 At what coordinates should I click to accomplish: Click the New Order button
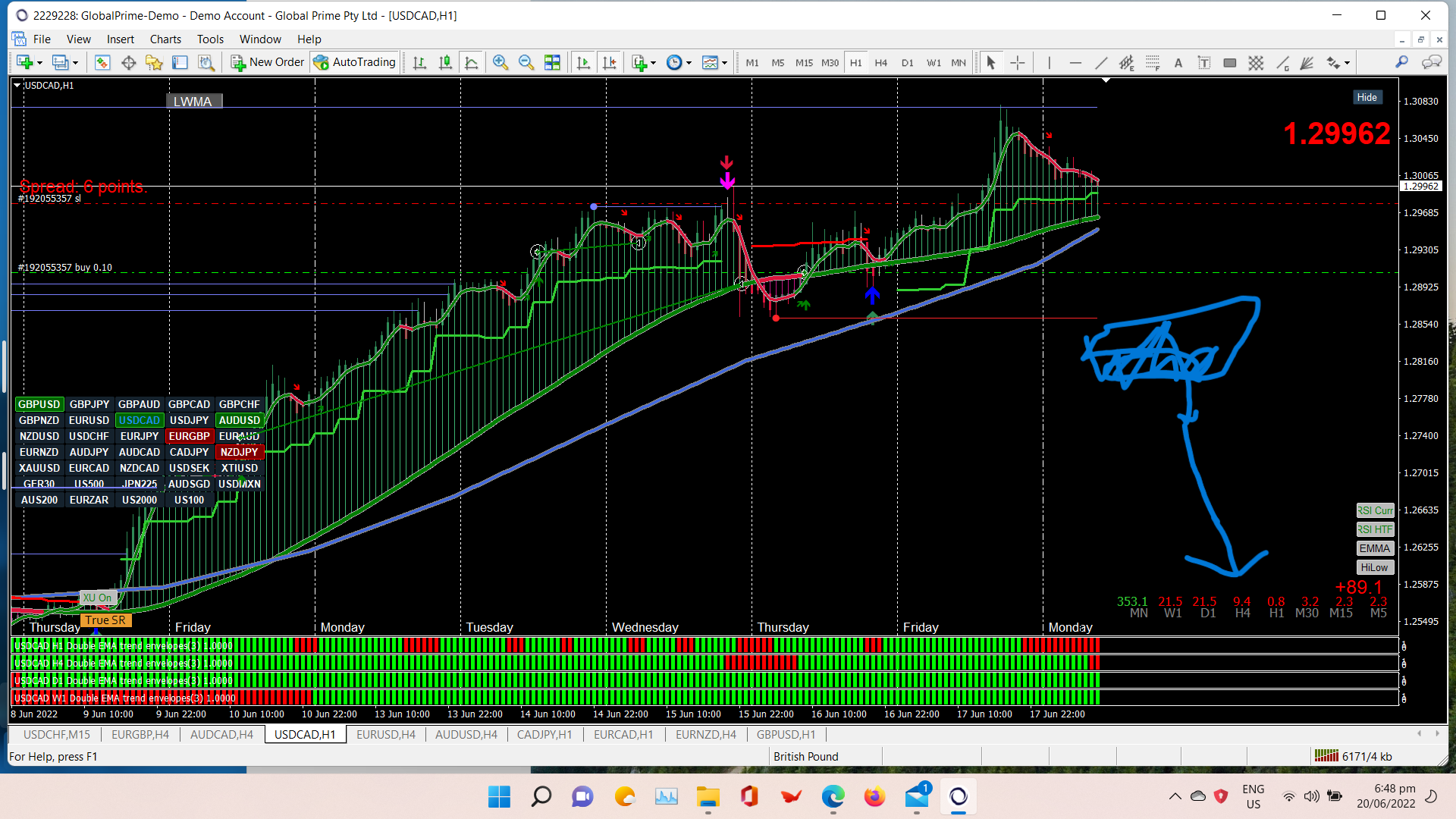click(x=267, y=62)
